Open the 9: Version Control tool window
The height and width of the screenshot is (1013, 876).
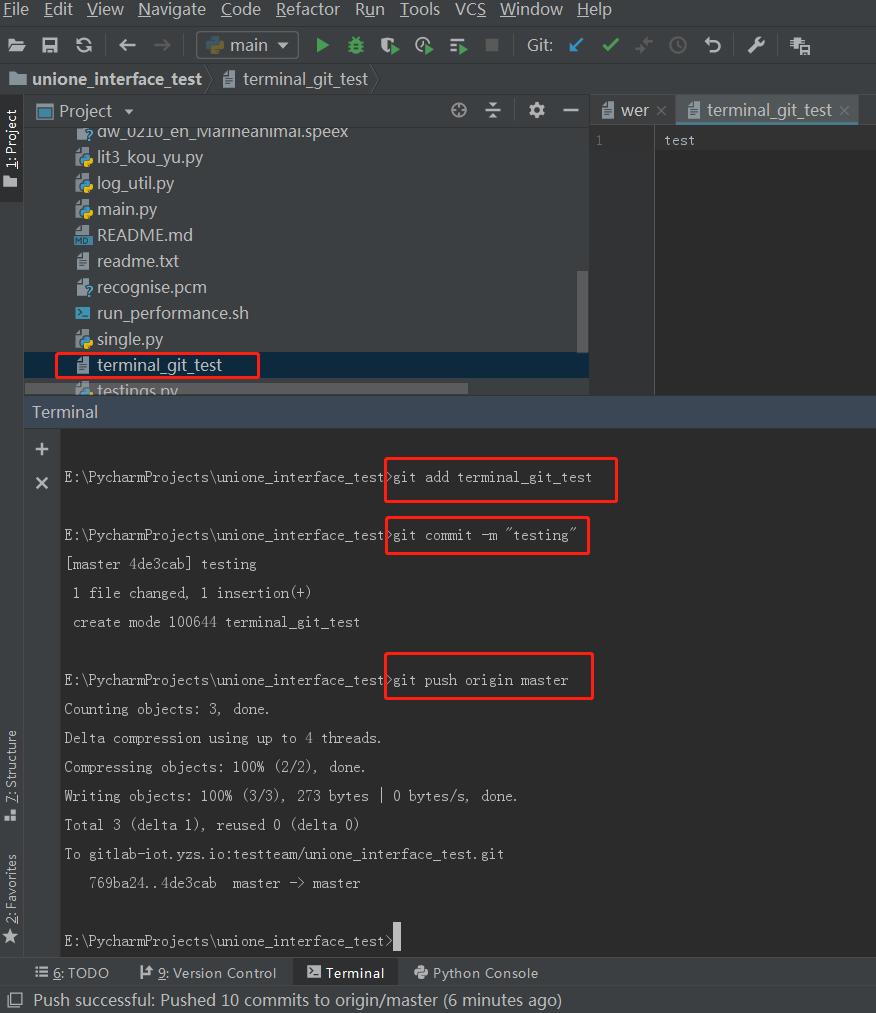pos(207,973)
